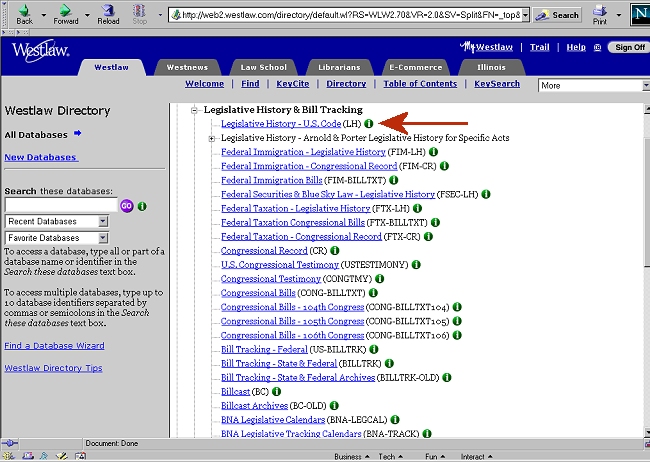Open the Welcome menu link
The width and height of the screenshot is (650, 462).
pyautogui.click(x=204, y=84)
